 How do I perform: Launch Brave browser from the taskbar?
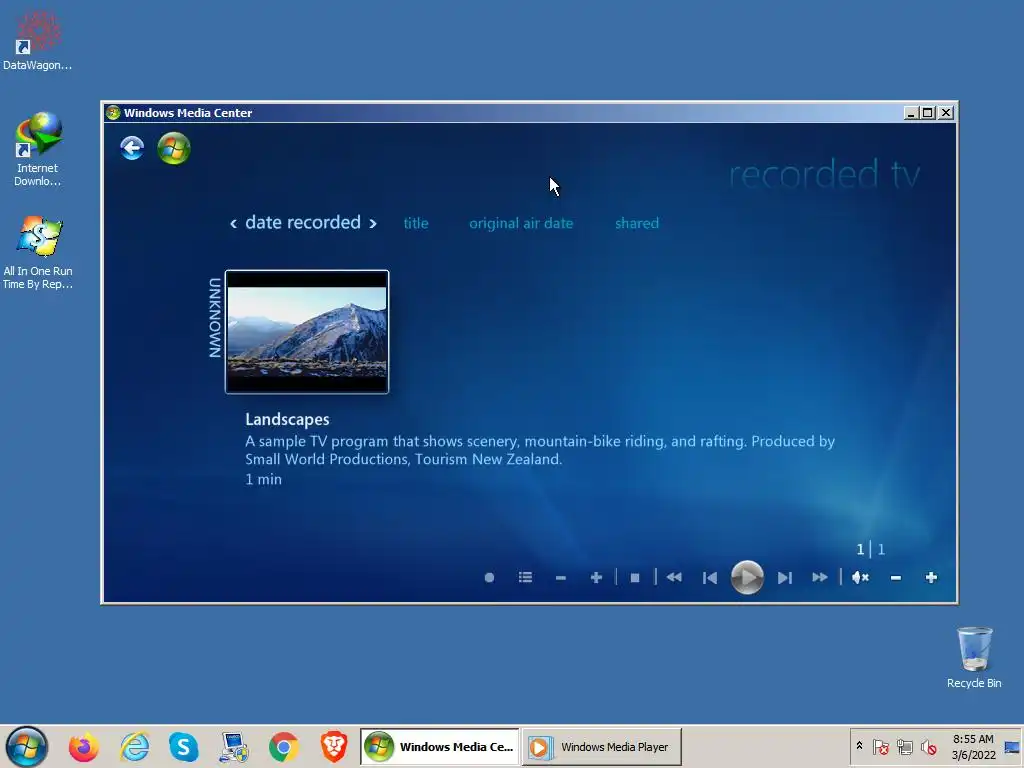(x=334, y=747)
